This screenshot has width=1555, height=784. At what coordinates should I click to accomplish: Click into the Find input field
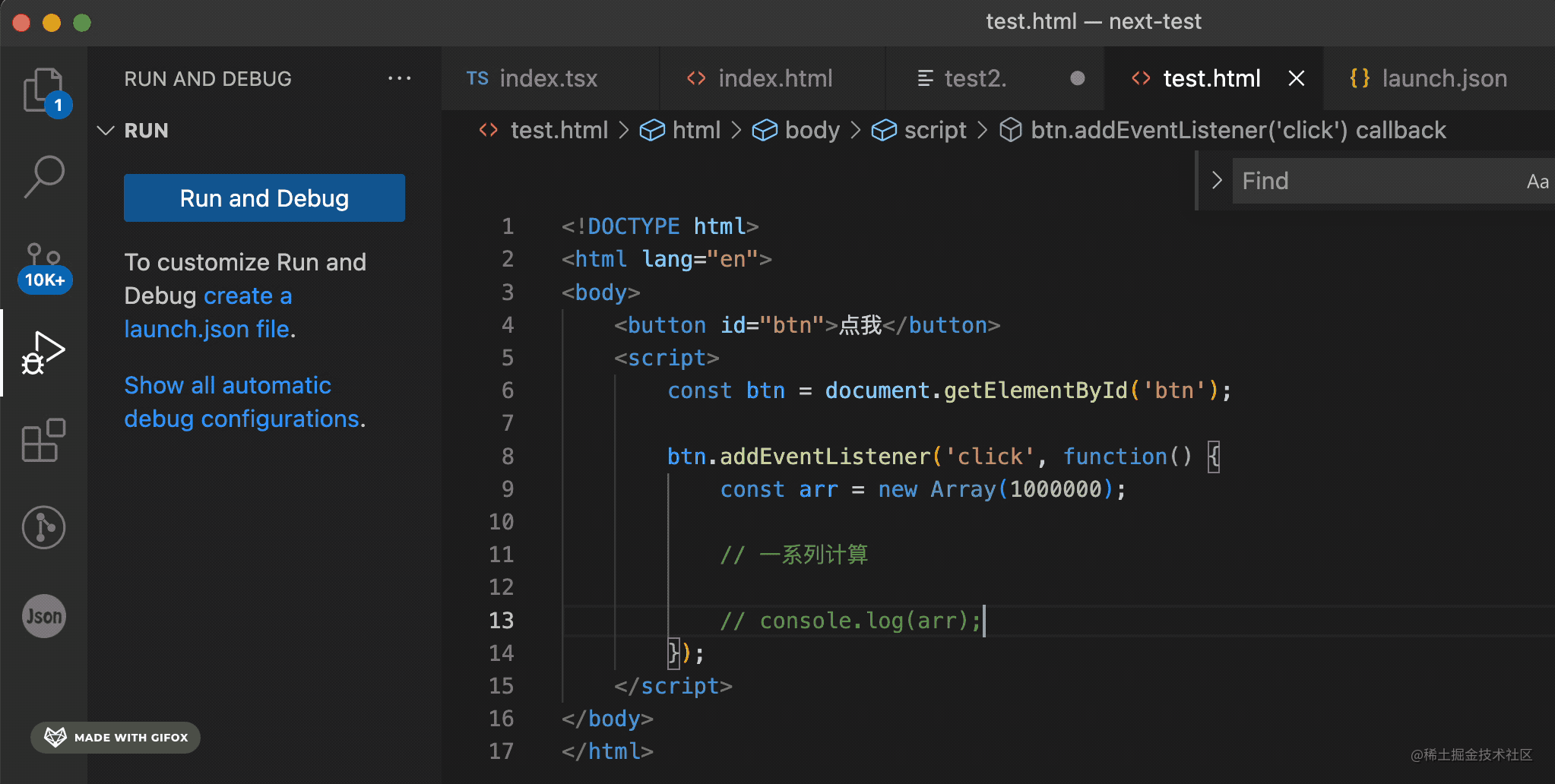click(x=1376, y=181)
